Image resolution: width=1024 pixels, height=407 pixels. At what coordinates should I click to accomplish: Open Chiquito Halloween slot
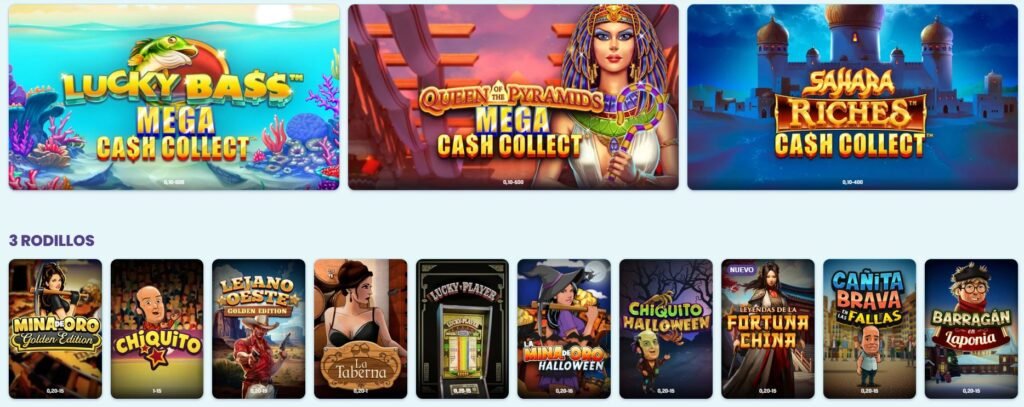point(666,329)
